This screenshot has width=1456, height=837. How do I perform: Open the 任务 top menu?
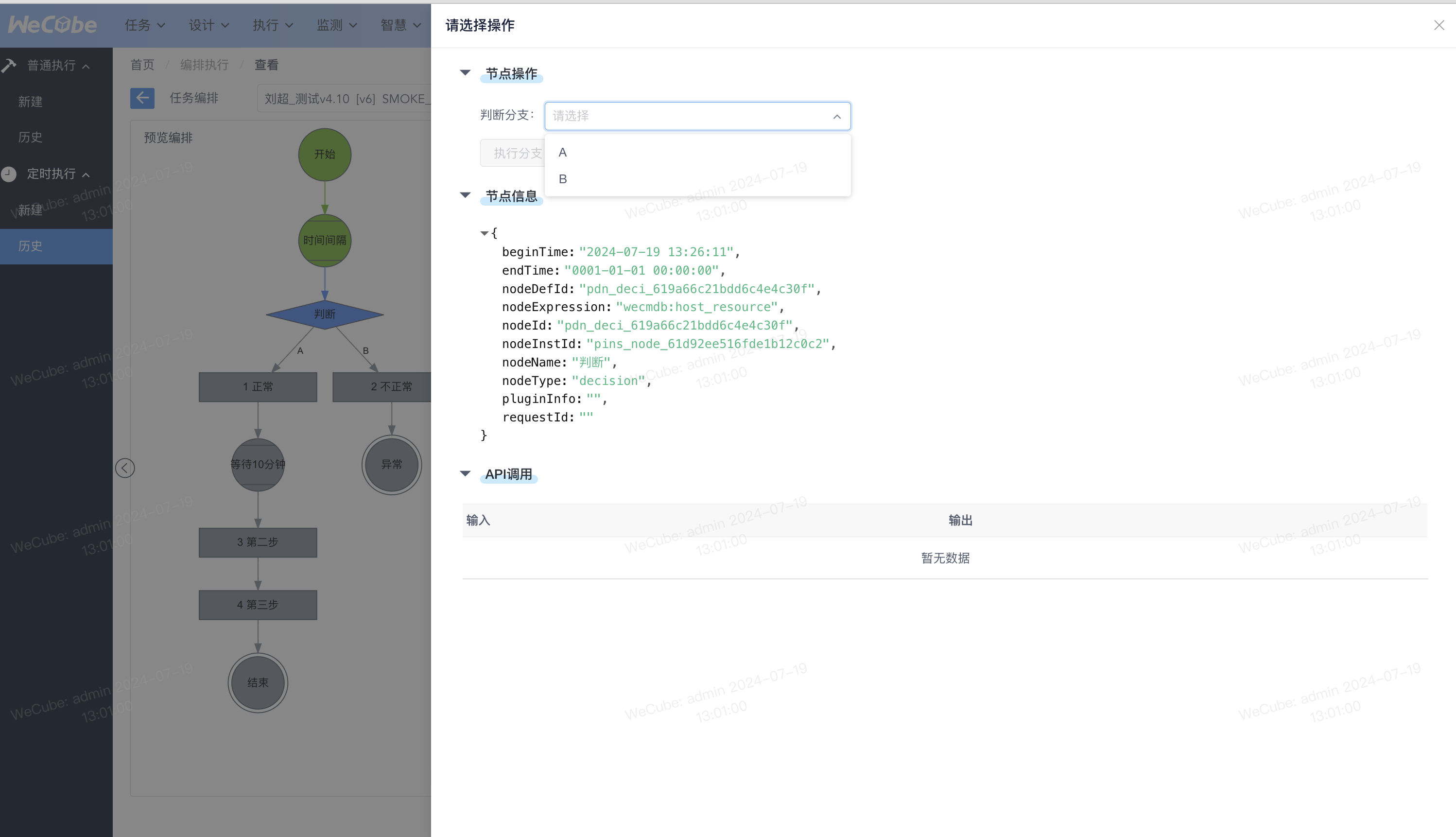145,25
